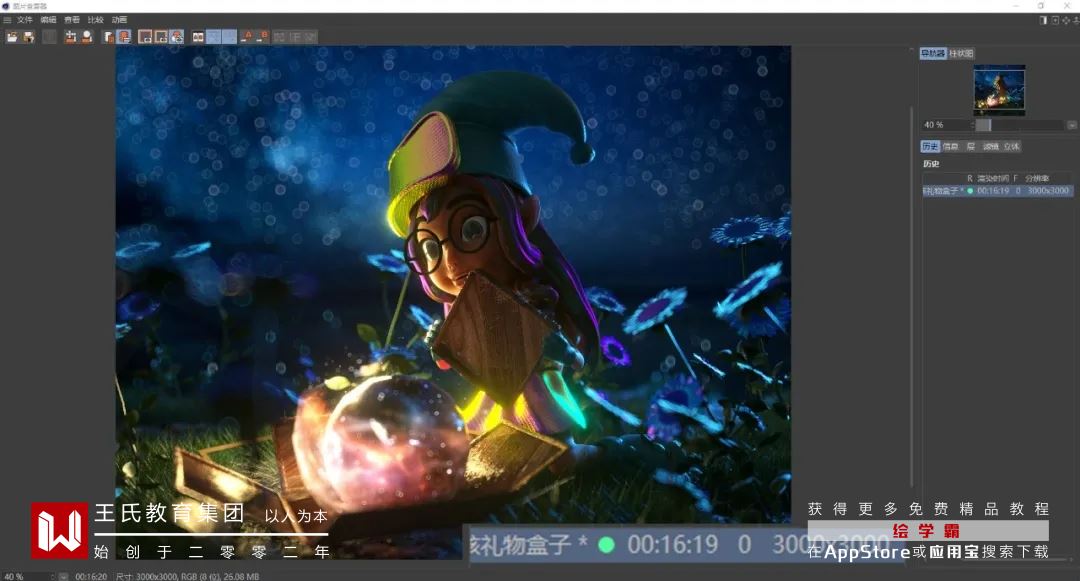Click the toolbar icon before the highlighted display-filter icon

point(108,37)
